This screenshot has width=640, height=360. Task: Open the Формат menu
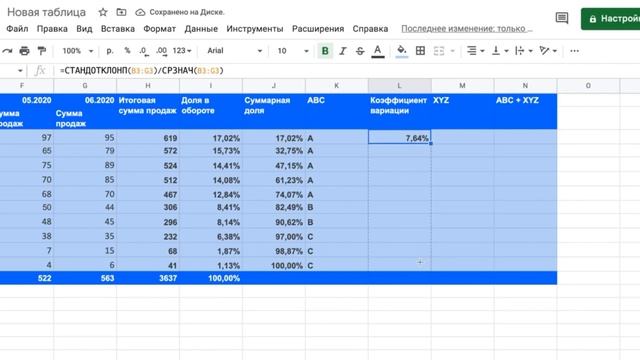(x=160, y=29)
